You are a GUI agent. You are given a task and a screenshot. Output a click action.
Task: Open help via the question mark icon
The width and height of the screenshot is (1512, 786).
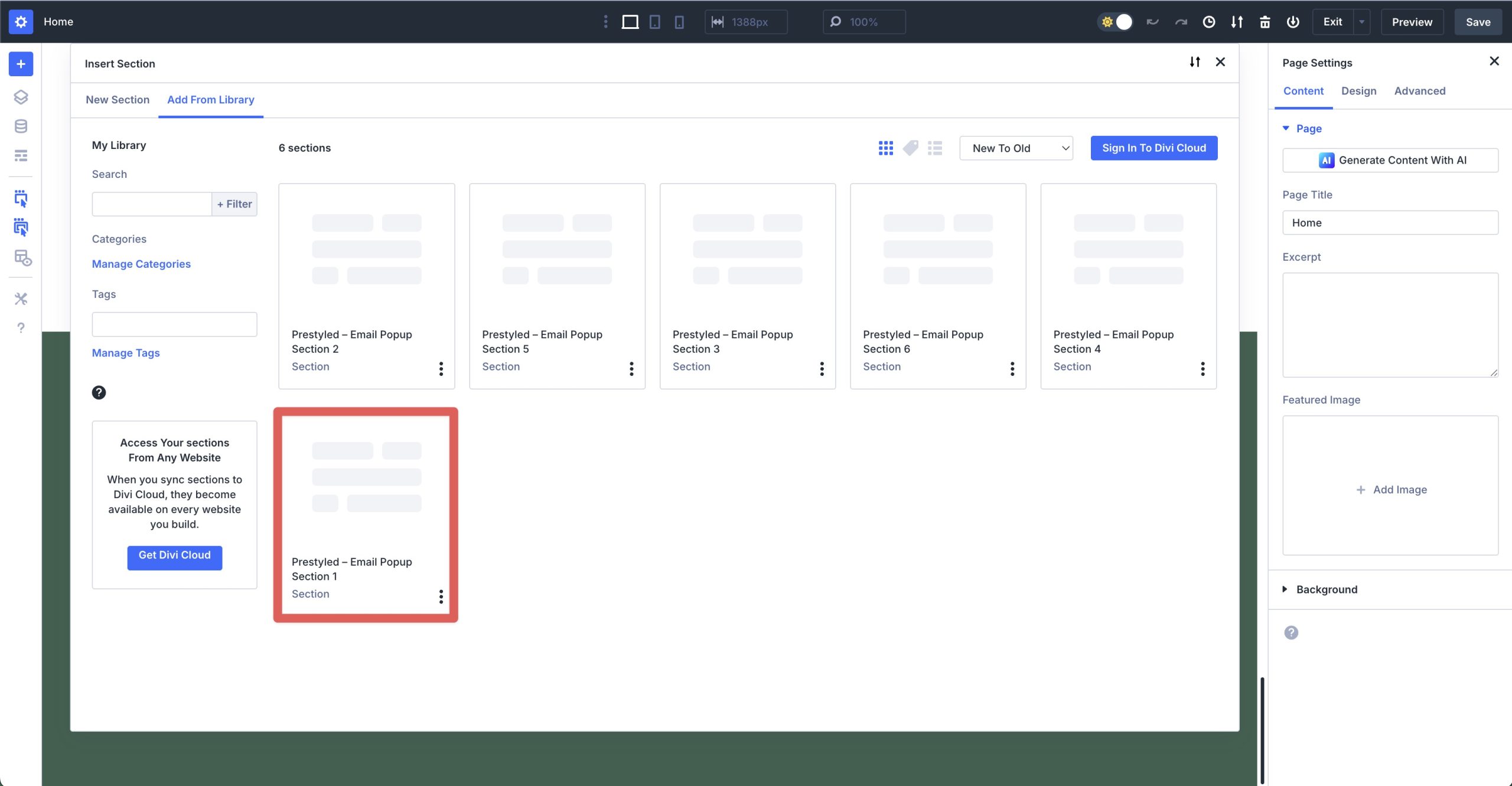click(21, 327)
